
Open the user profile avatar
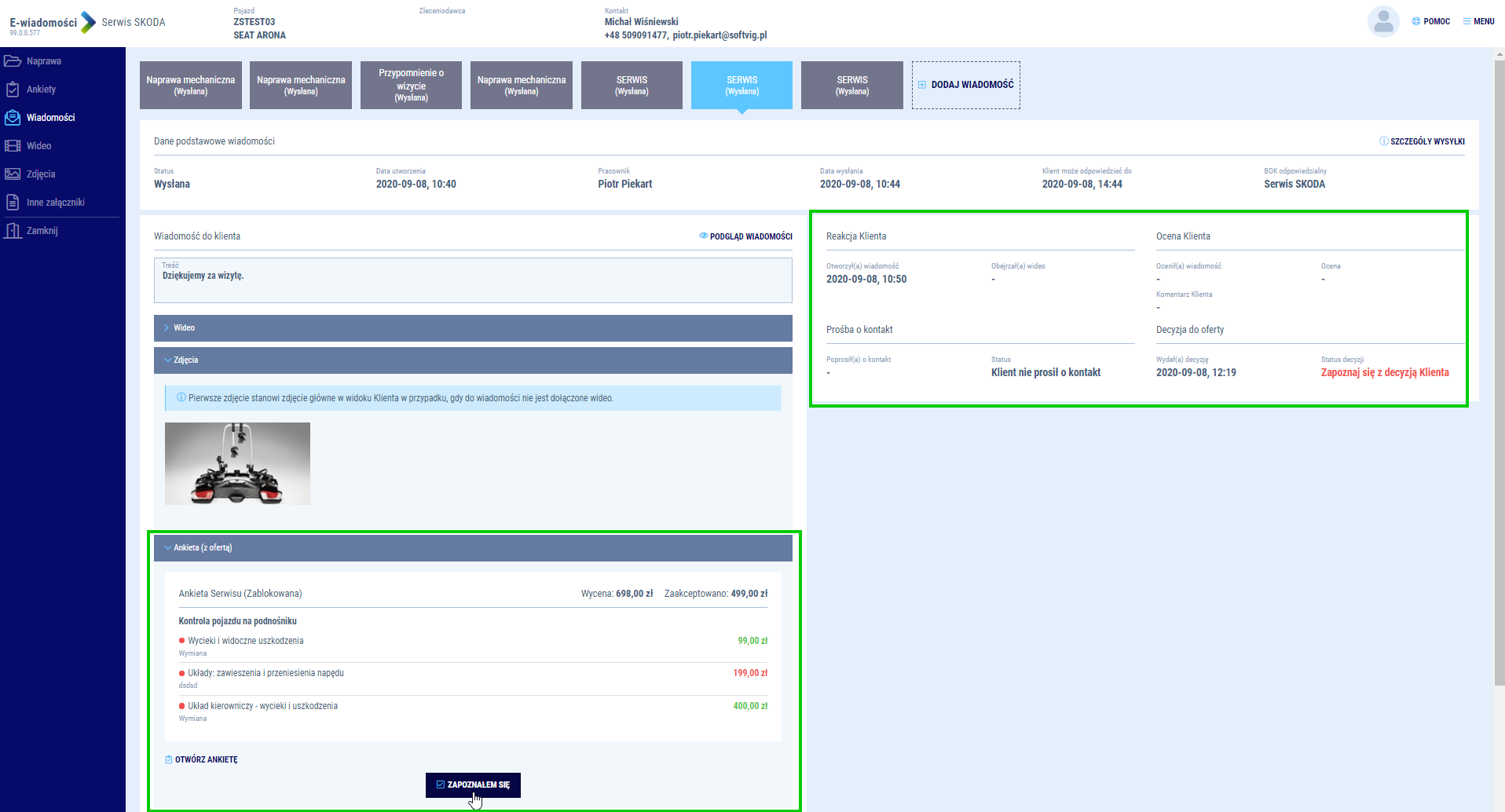click(1383, 22)
